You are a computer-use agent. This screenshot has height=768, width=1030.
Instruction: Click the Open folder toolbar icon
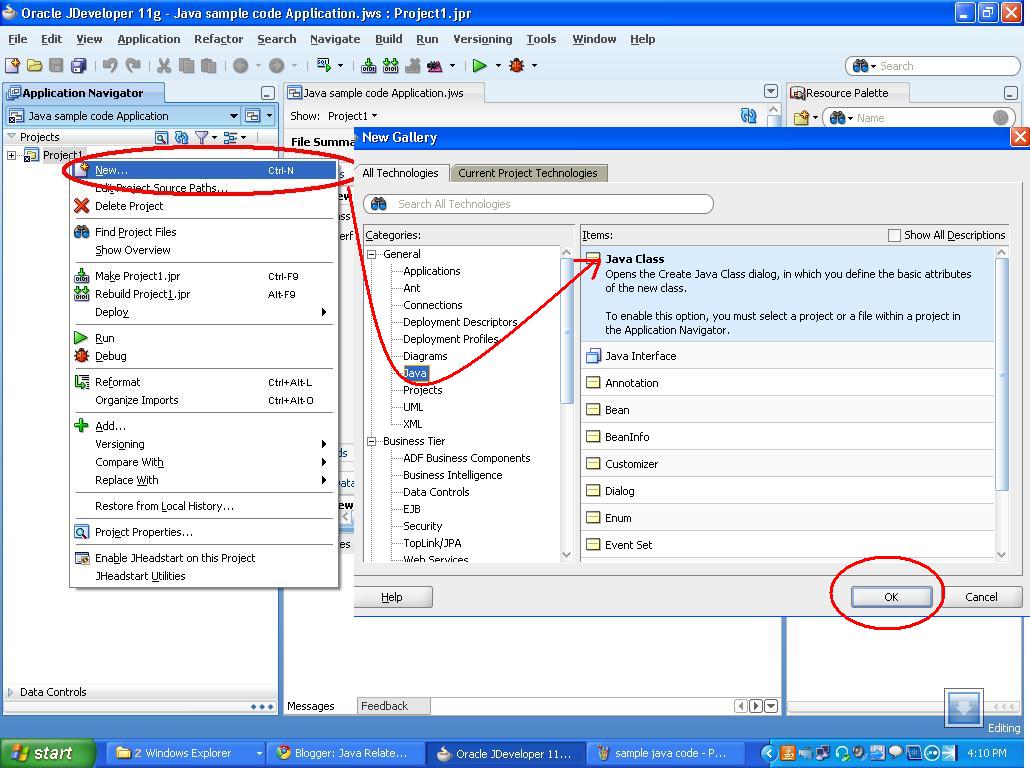pyautogui.click(x=34, y=66)
